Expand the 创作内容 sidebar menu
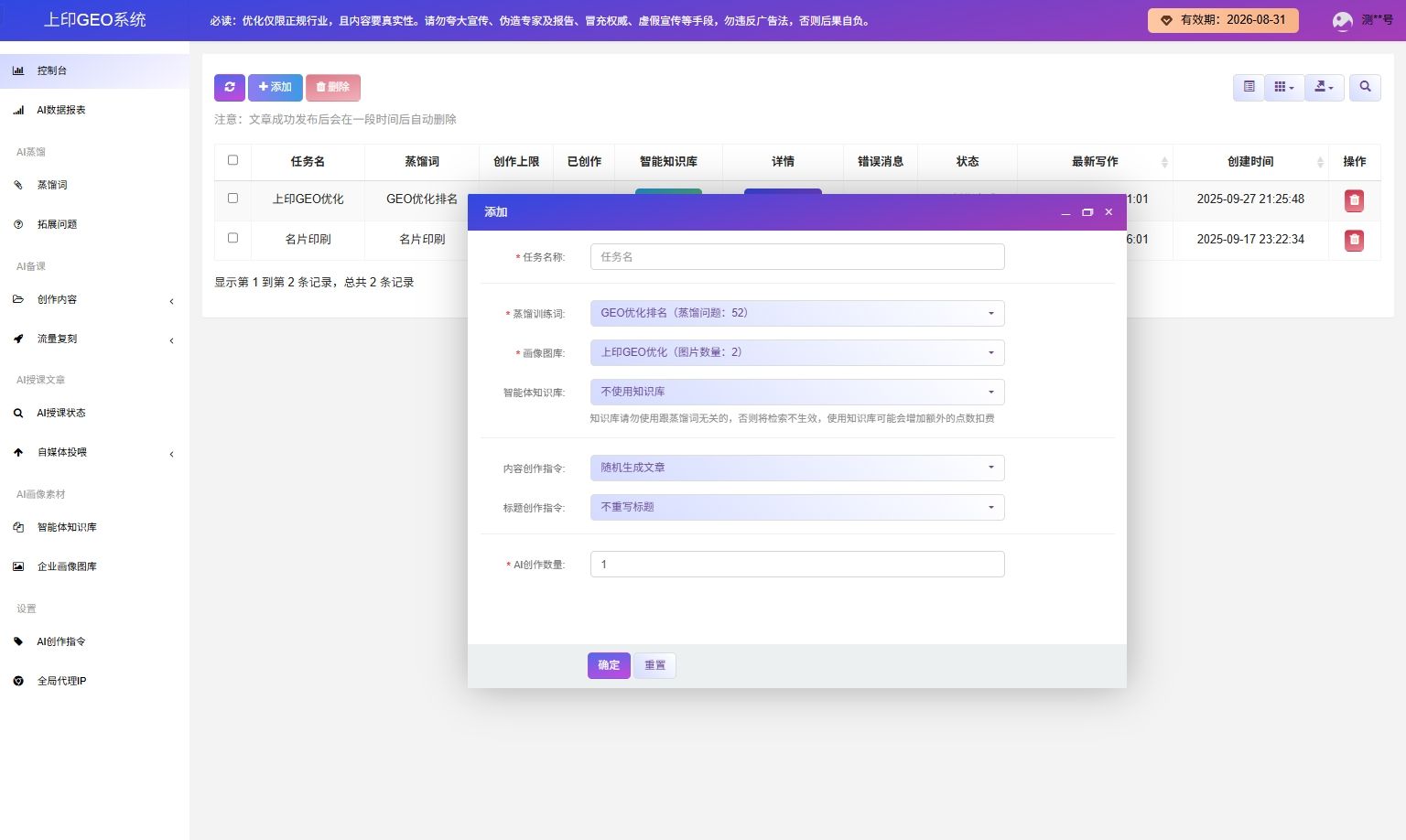The width and height of the screenshot is (1406, 840). pos(57,299)
